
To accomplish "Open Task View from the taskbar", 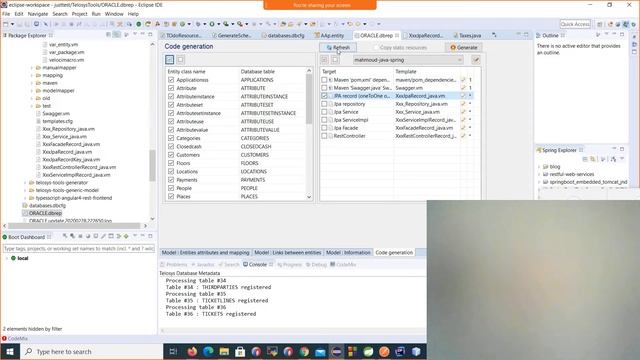I will 173,351.
